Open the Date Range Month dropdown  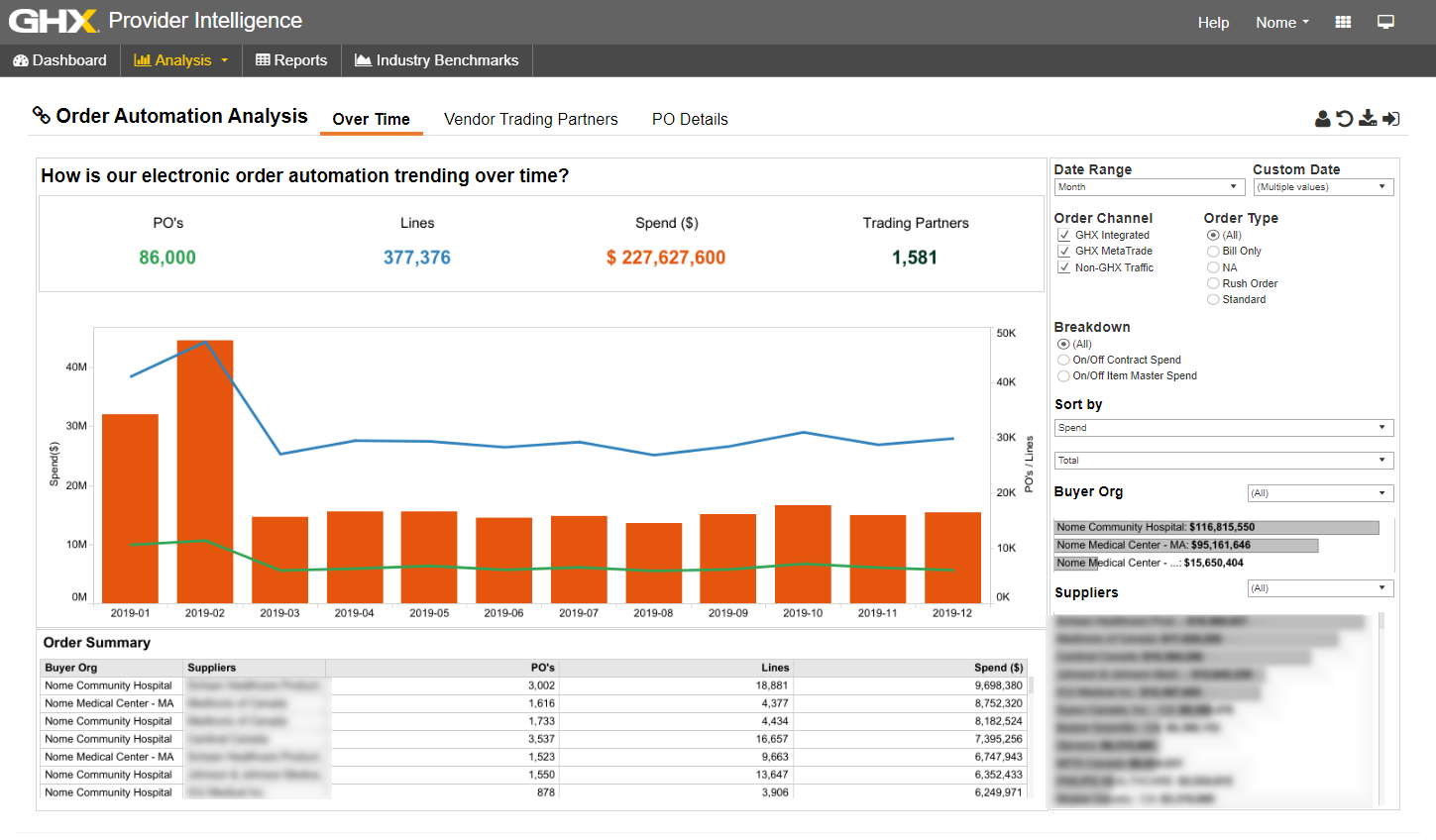(1149, 187)
